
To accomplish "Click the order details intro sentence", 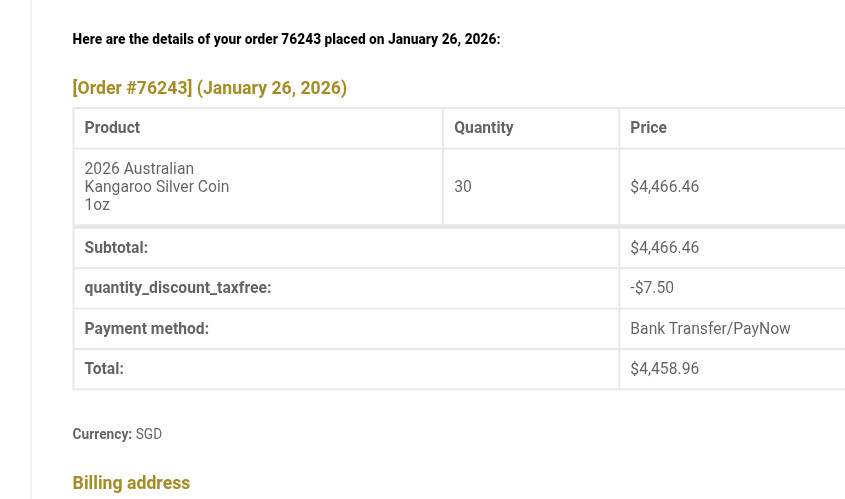I will [286, 40].
